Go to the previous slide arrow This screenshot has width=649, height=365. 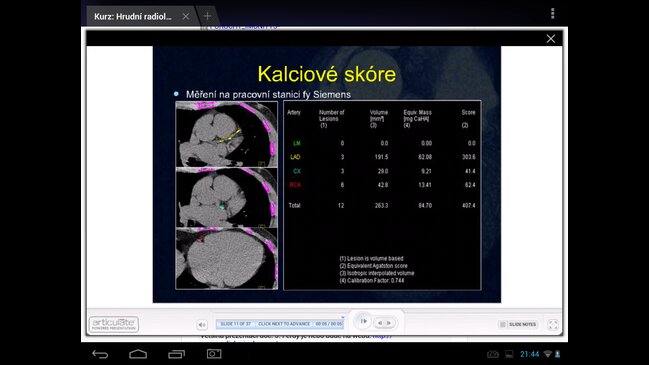[380, 323]
